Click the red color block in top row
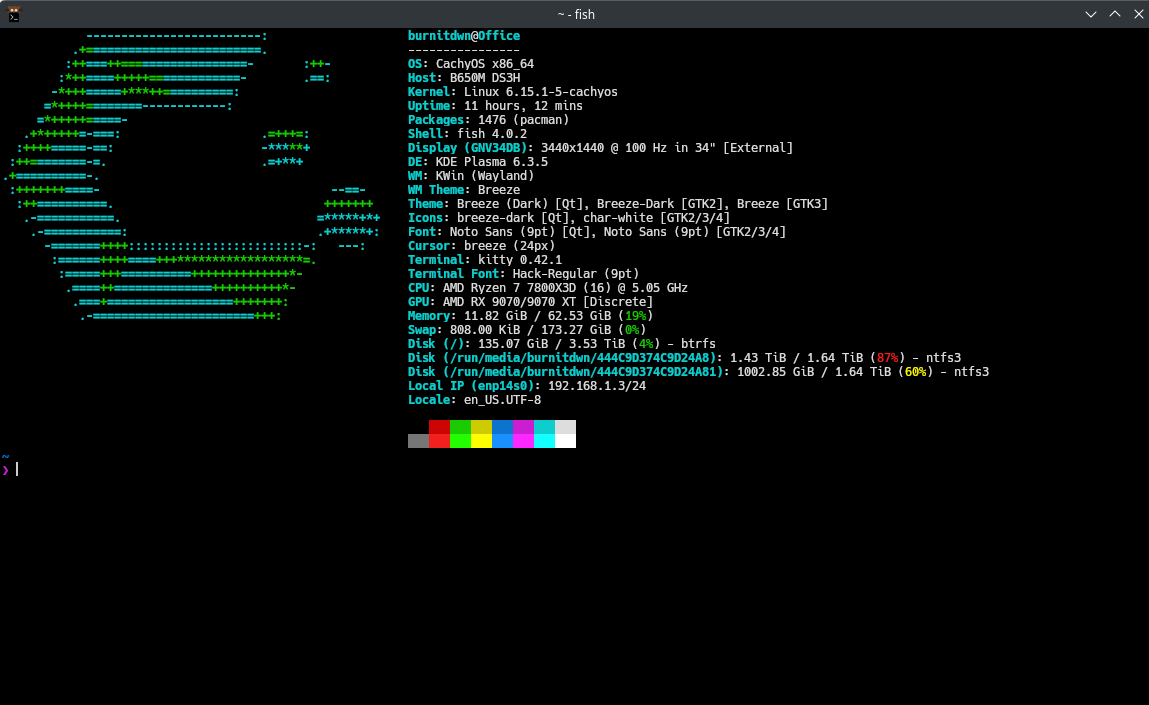Screen dimensions: 1149x705 tap(439, 427)
